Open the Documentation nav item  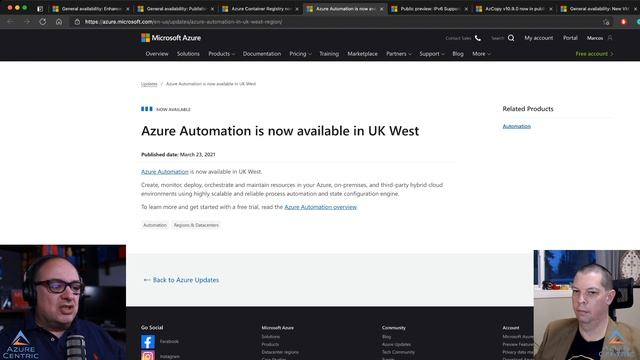coord(262,54)
